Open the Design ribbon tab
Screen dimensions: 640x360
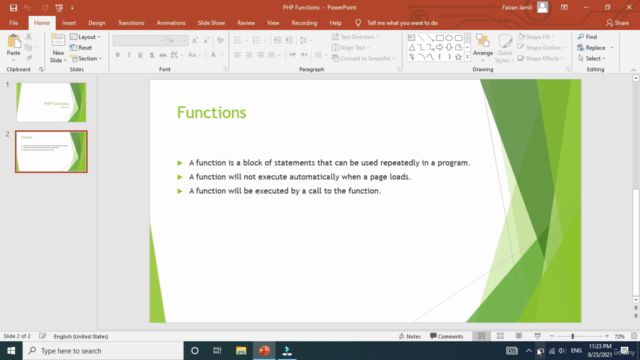pyautogui.click(x=97, y=23)
